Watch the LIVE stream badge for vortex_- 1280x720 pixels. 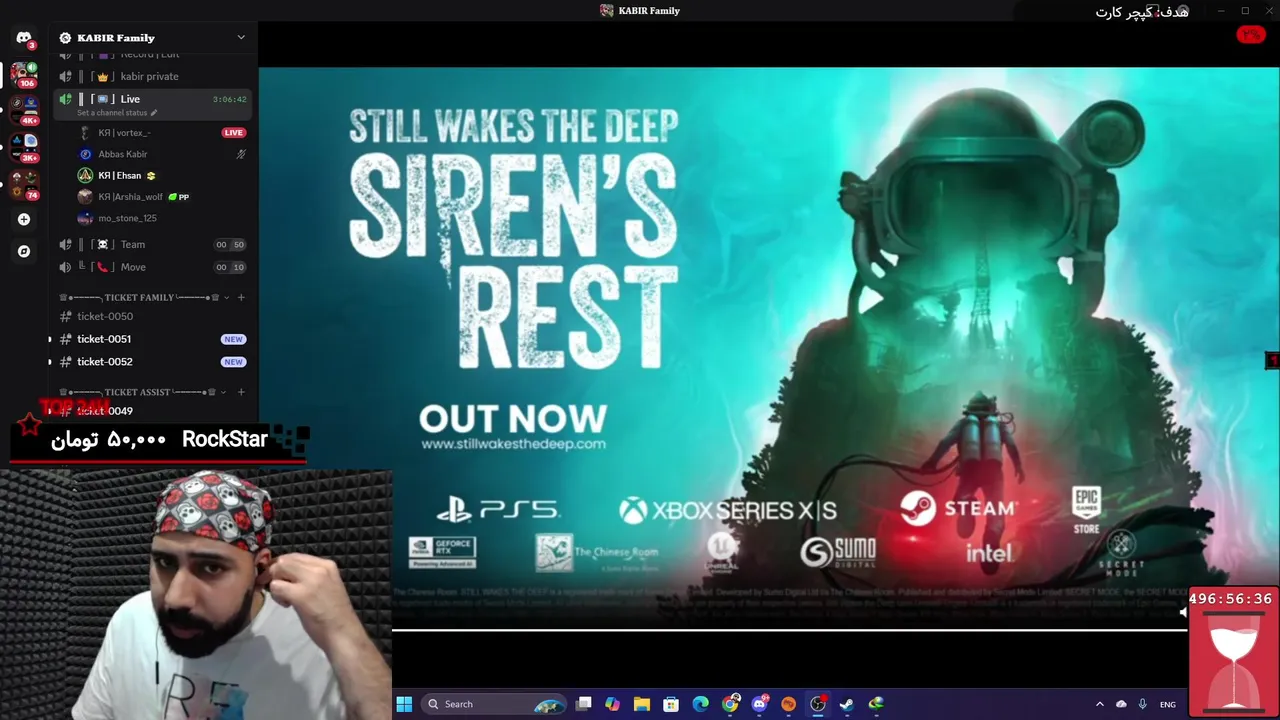click(x=233, y=132)
